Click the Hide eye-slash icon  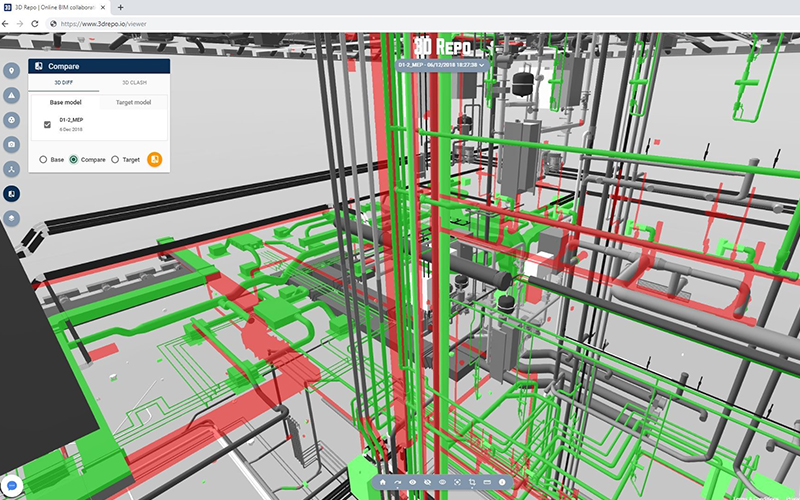pos(427,482)
